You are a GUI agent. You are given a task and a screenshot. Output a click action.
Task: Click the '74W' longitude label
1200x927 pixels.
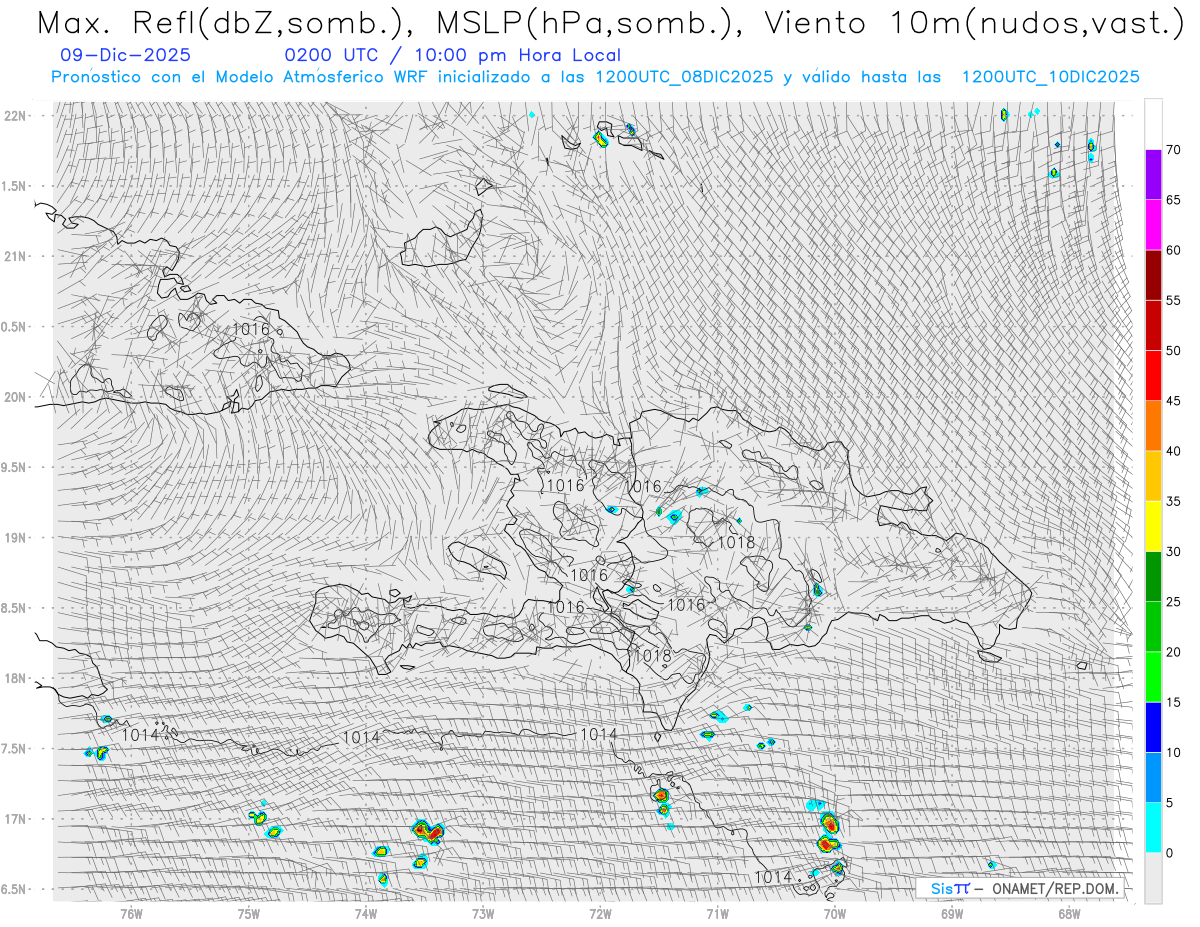point(366,913)
